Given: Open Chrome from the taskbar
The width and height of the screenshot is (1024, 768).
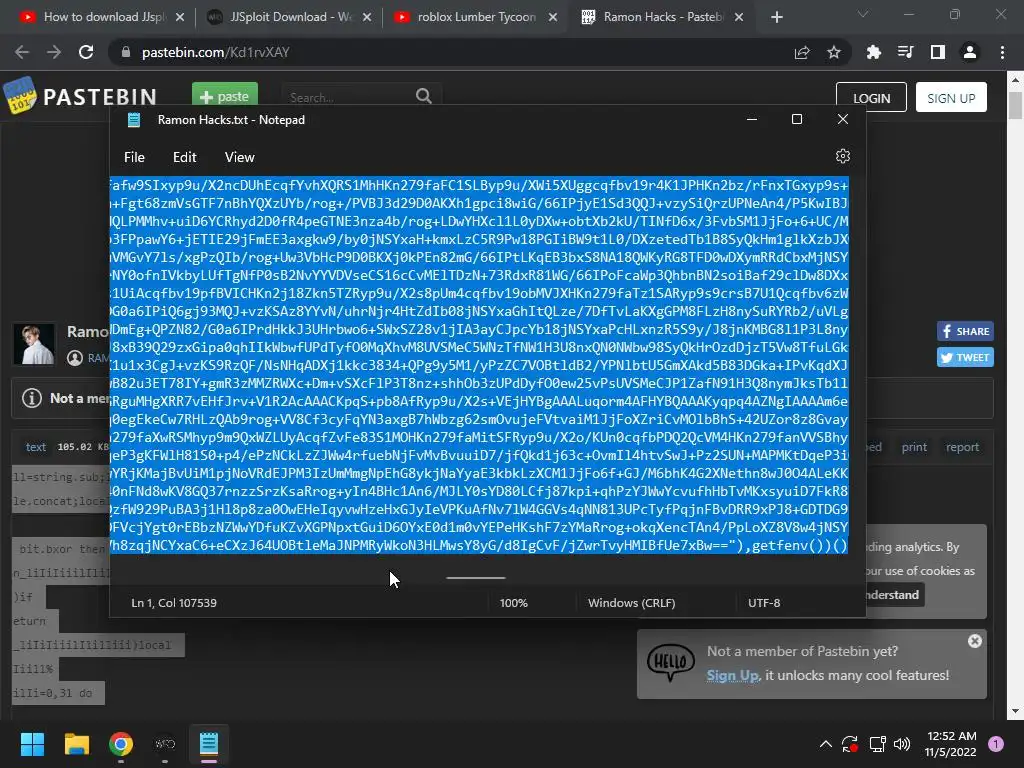Looking at the screenshot, I should coord(121,744).
